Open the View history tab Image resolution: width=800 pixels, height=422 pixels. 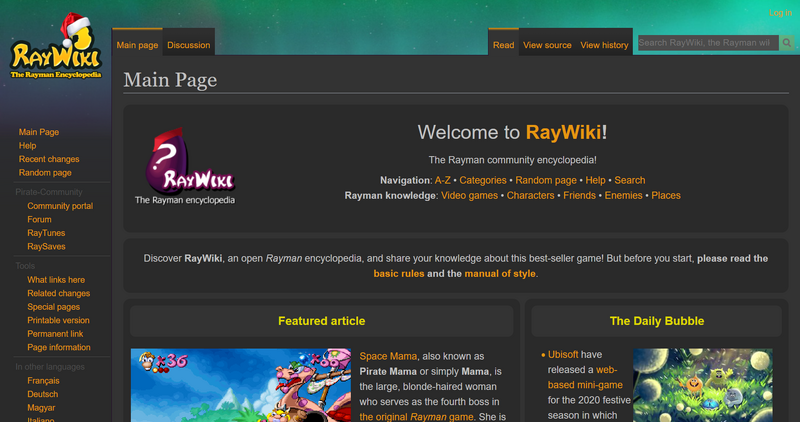604,45
